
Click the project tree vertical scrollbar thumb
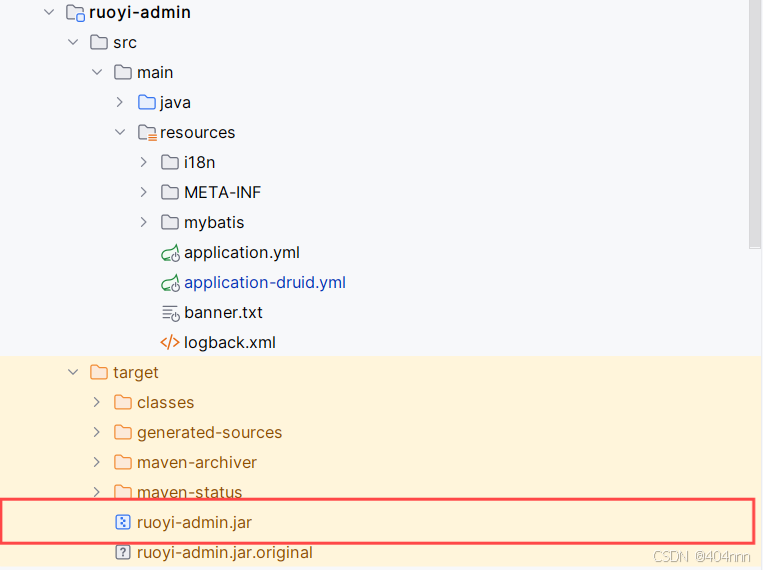coord(755,124)
